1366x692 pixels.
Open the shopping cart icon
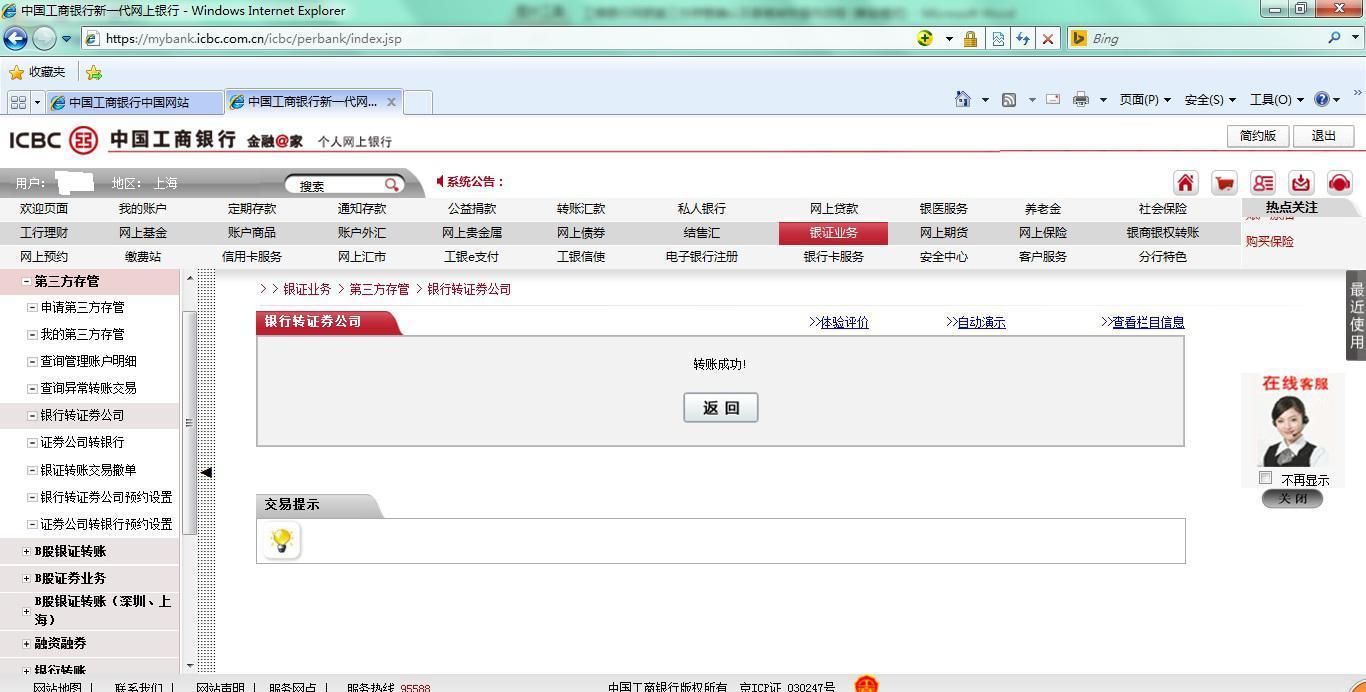coord(1224,183)
